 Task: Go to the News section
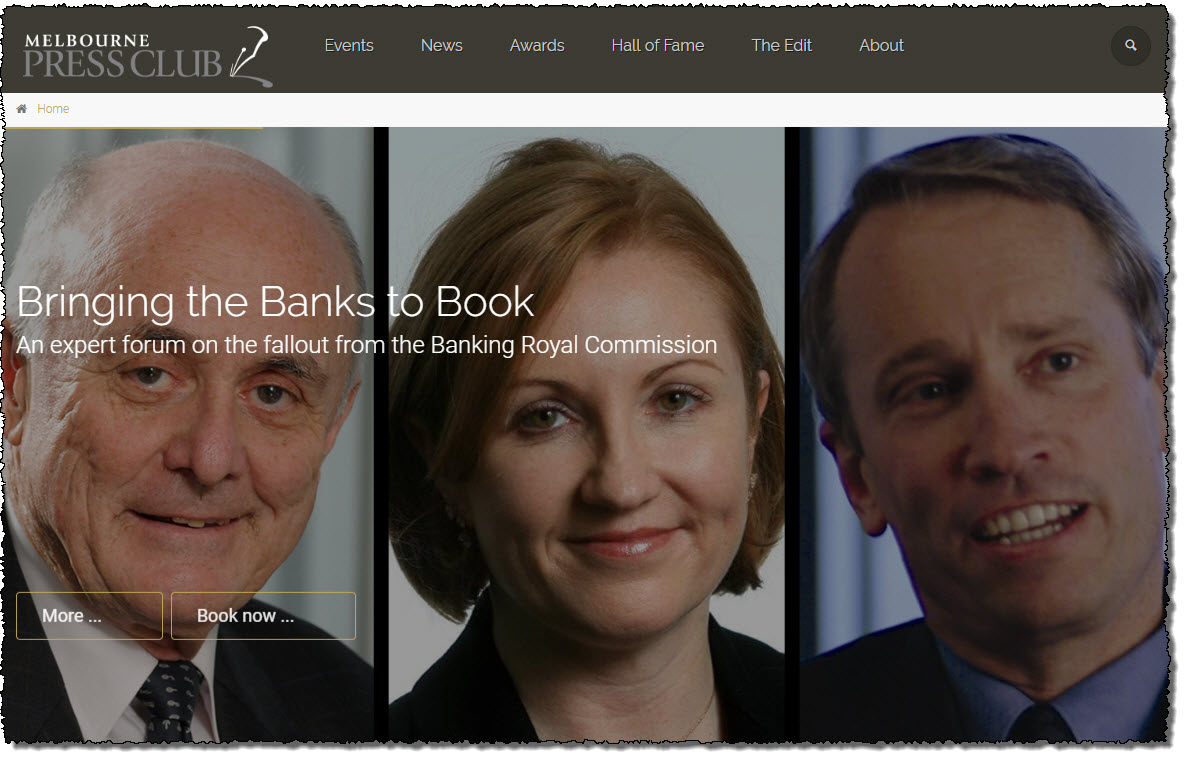(x=442, y=45)
